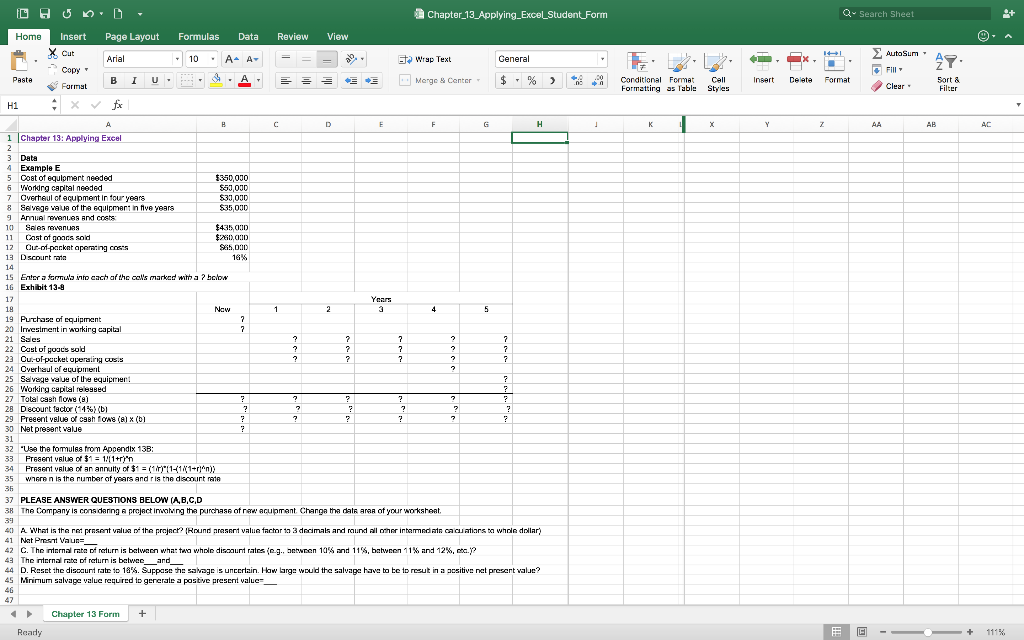This screenshot has width=1024, height=640.
Task: Open the Page Layout tab
Action: coord(132,36)
